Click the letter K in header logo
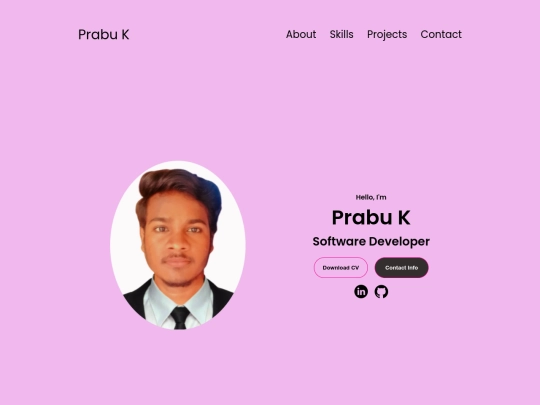Viewport: 540px width, 405px height. [125, 34]
